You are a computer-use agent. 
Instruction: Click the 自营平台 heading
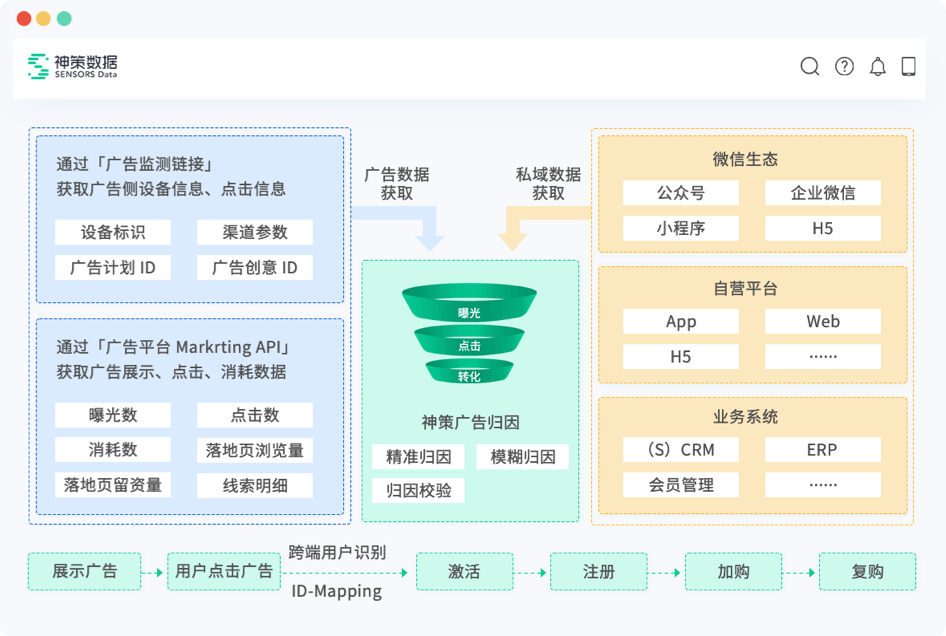click(x=745, y=288)
